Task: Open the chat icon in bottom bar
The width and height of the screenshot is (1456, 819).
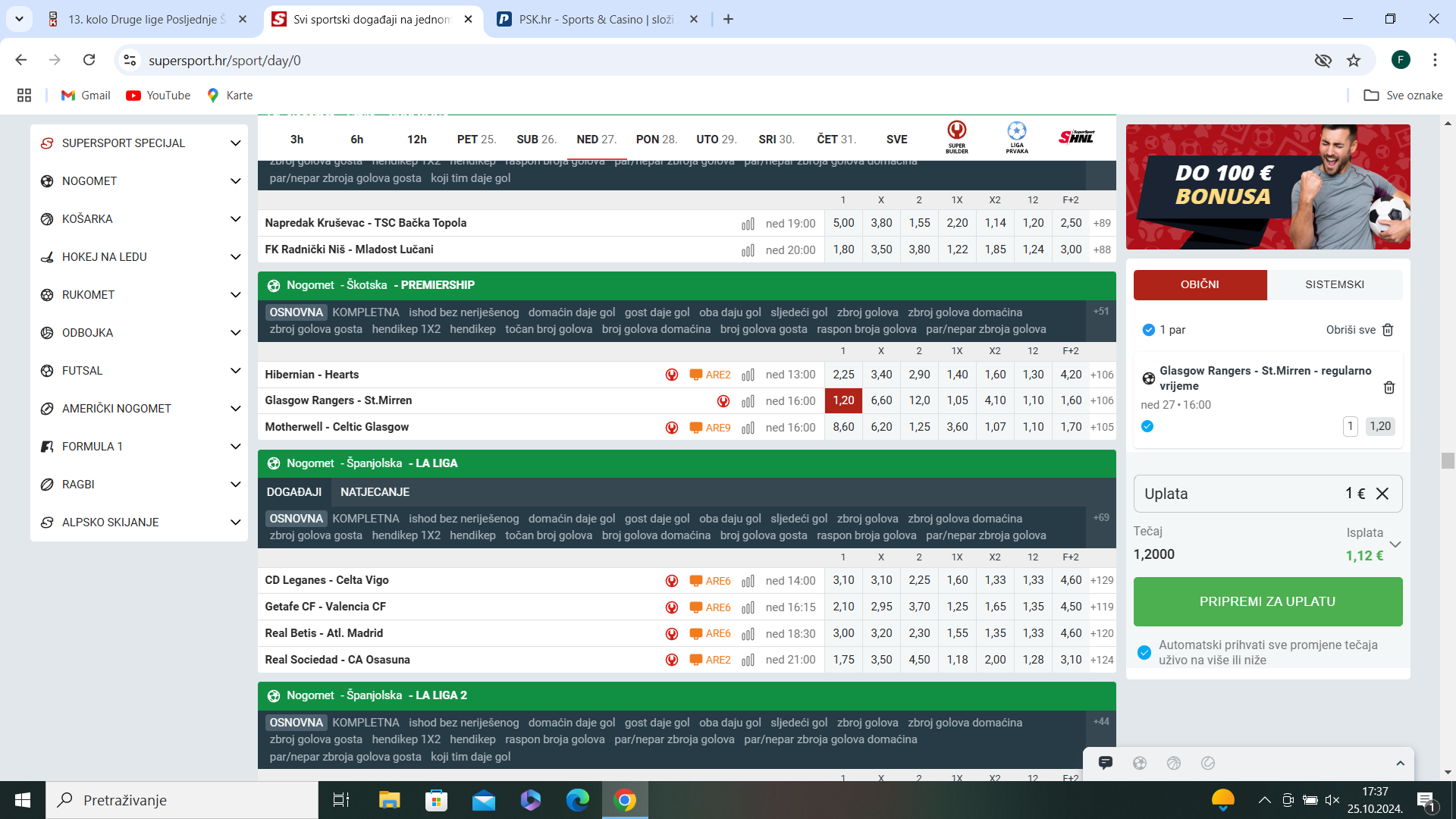Action: point(1105,763)
